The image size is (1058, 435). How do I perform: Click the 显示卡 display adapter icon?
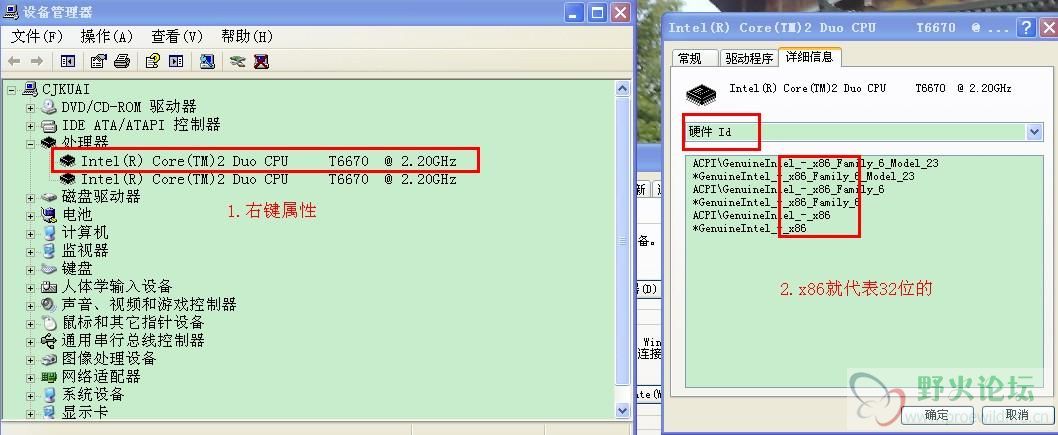pyautogui.click(x=49, y=412)
